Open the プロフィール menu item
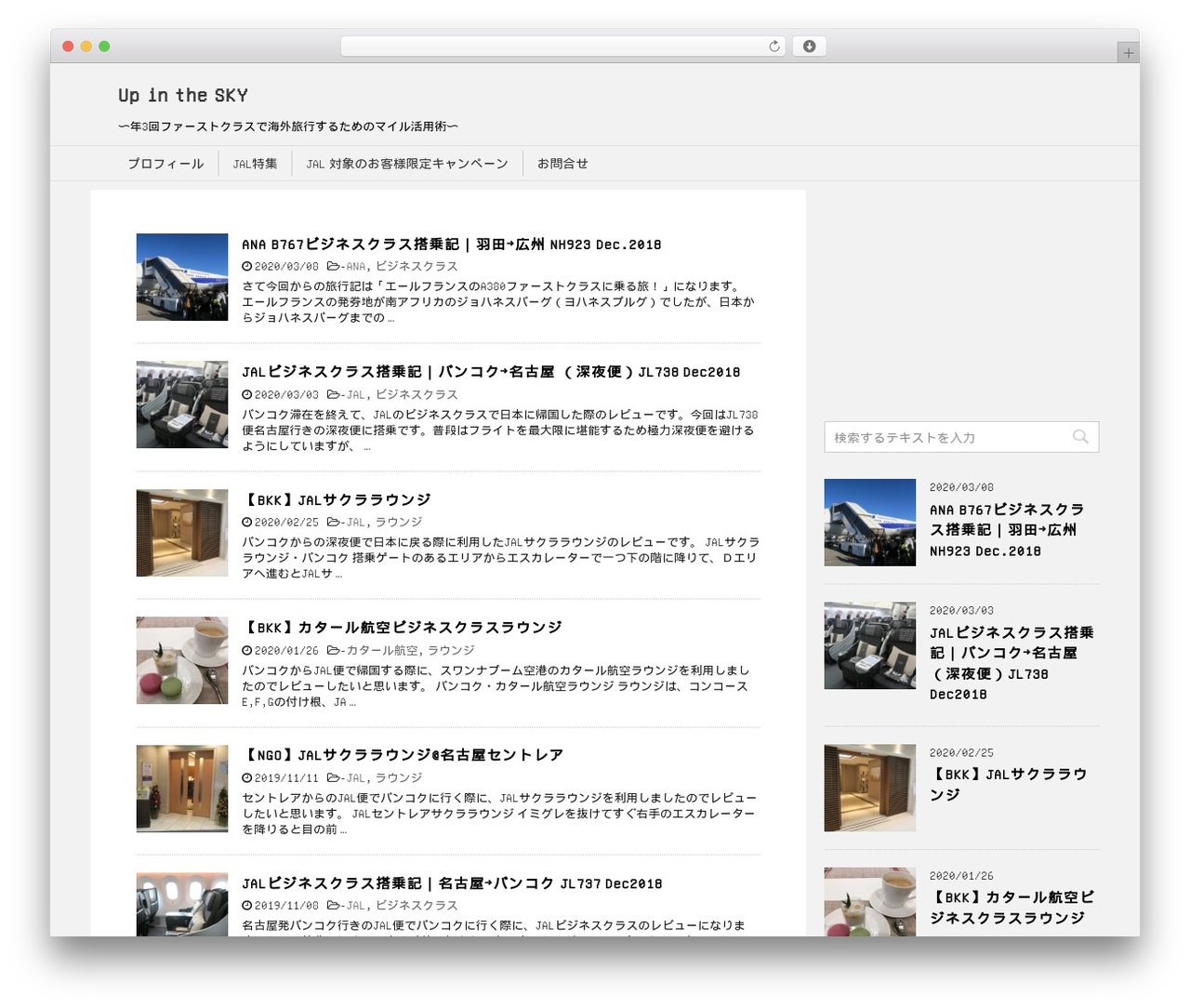1190x1008 pixels. click(x=165, y=164)
